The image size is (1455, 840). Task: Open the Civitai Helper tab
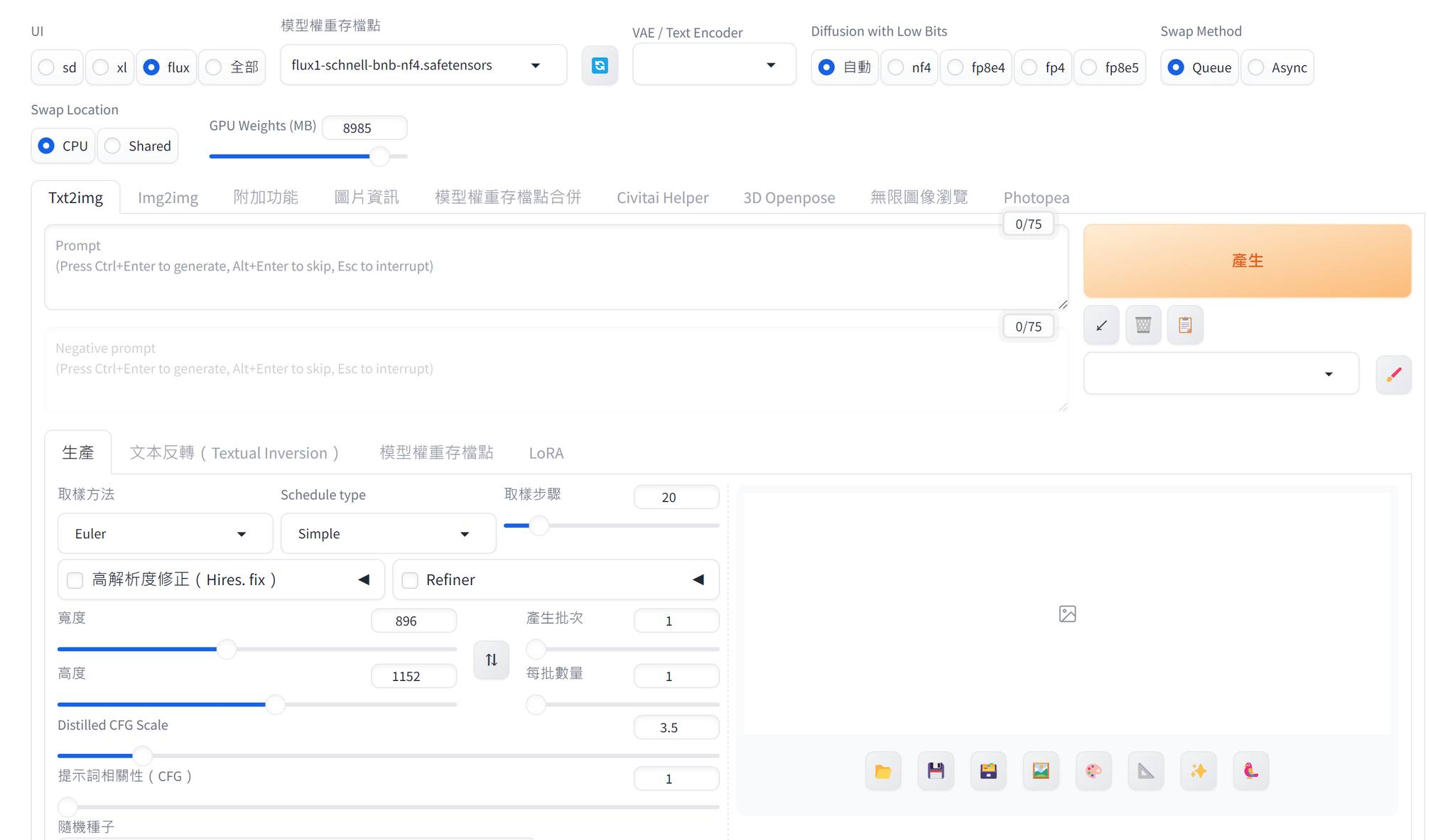pos(662,197)
